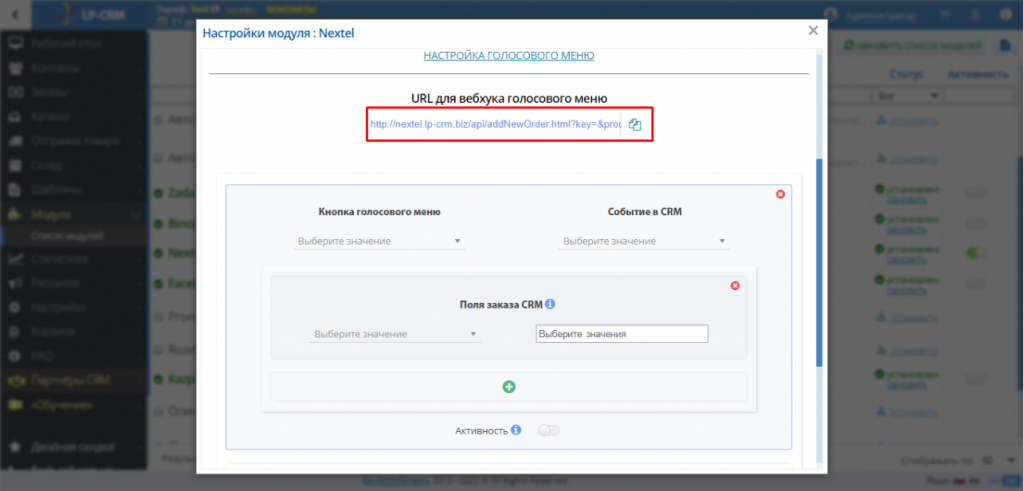The height and width of the screenshot is (491, 1024).
Task: Click the Статистика chart icon
Action: 16,259
